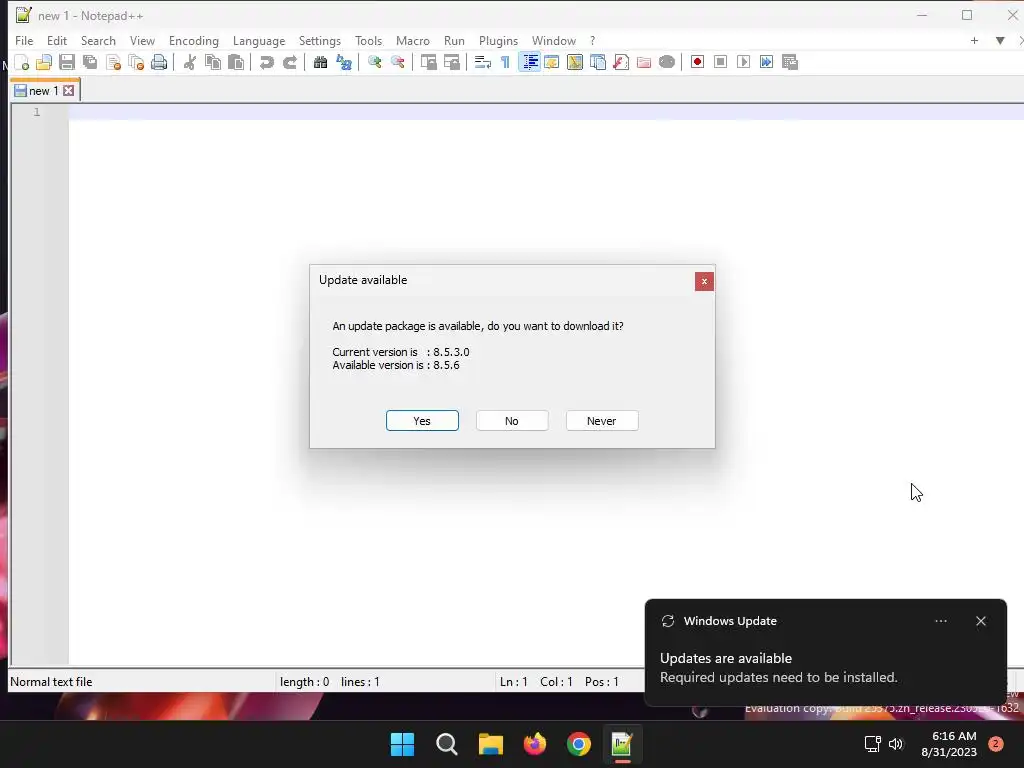Screen dimensions: 1024x768
Task: Open the Plugins menu
Action: pyautogui.click(x=498, y=40)
